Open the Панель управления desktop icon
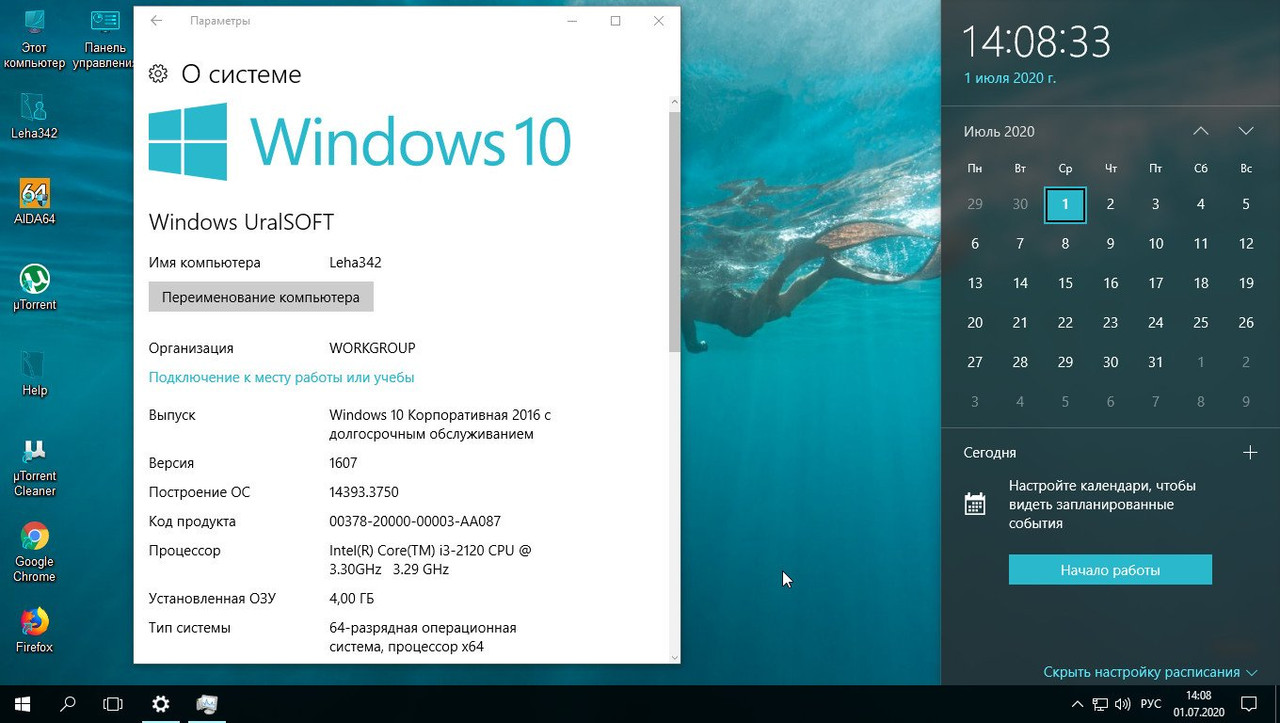The height and width of the screenshot is (723, 1280). point(104,39)
